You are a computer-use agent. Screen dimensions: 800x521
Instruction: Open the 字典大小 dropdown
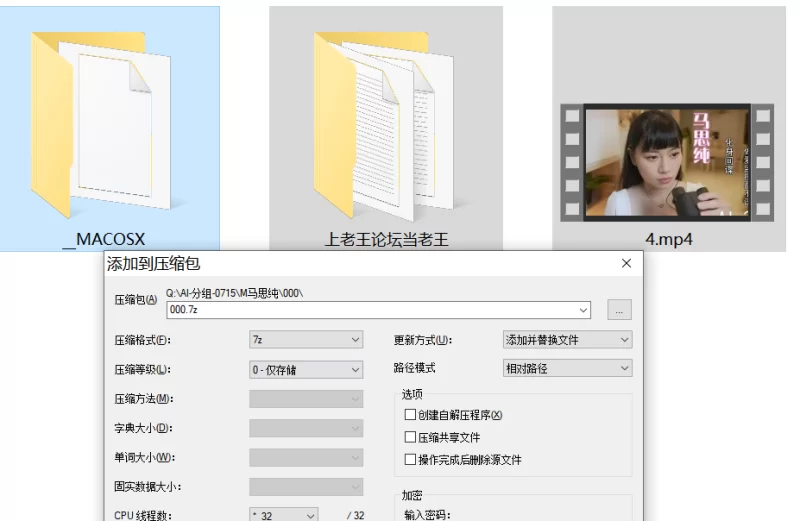click(306, 428)
